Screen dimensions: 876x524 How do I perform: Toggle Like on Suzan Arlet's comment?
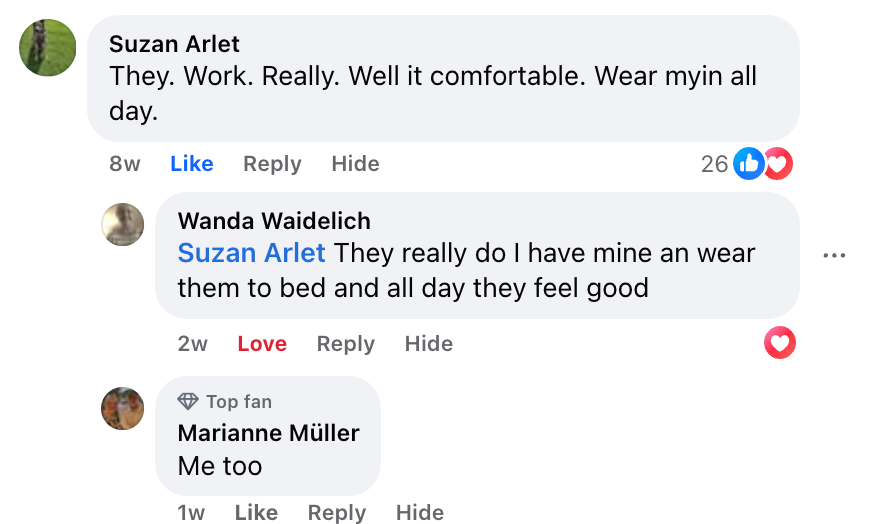pos(191,164)
